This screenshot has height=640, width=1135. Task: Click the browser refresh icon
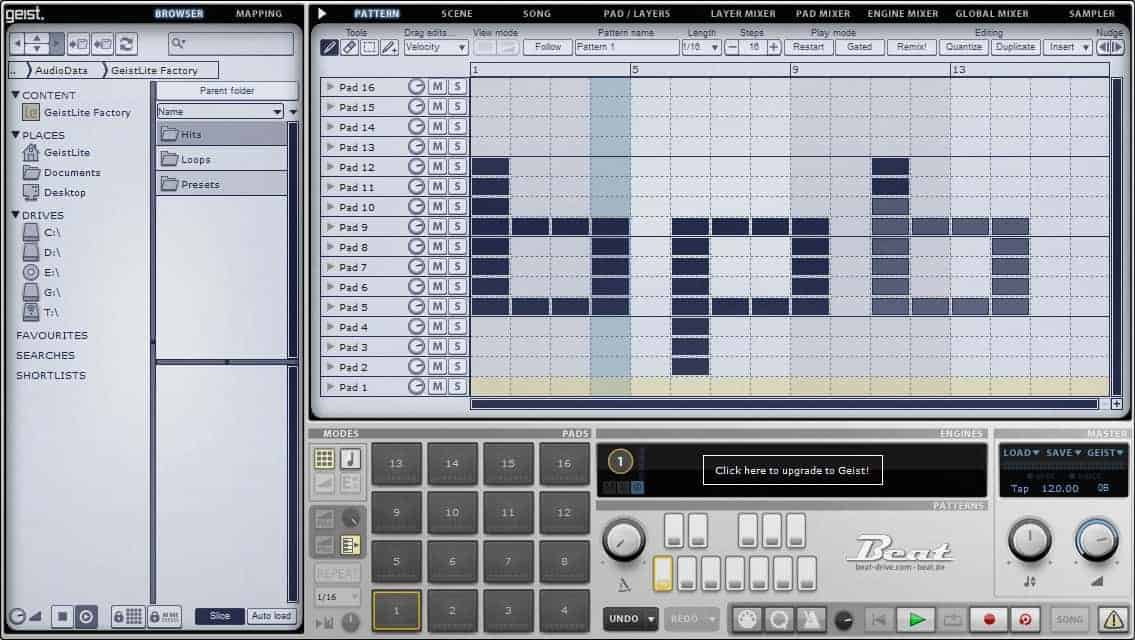(x=126, y=44)
